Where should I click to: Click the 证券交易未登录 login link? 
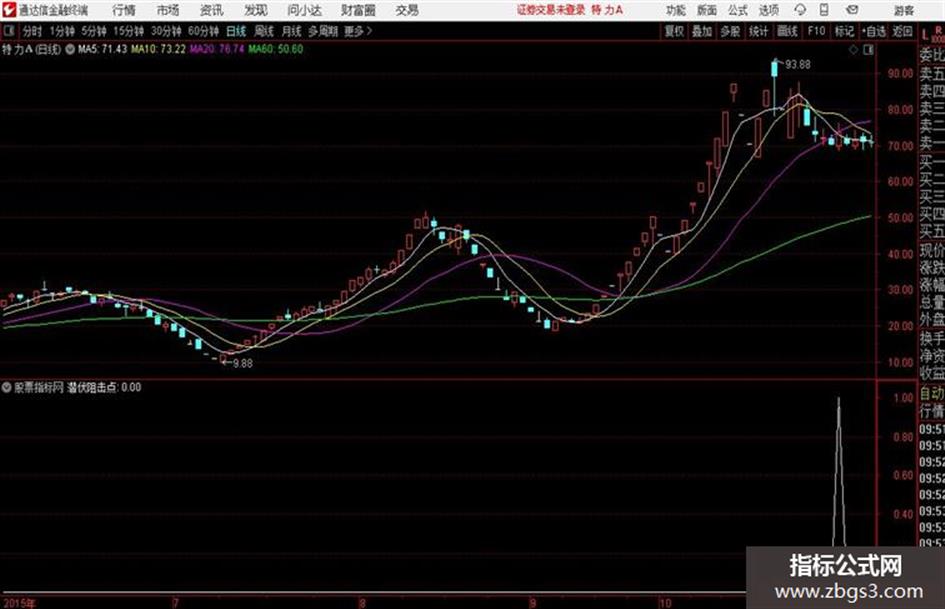click(x=551, y=10)
